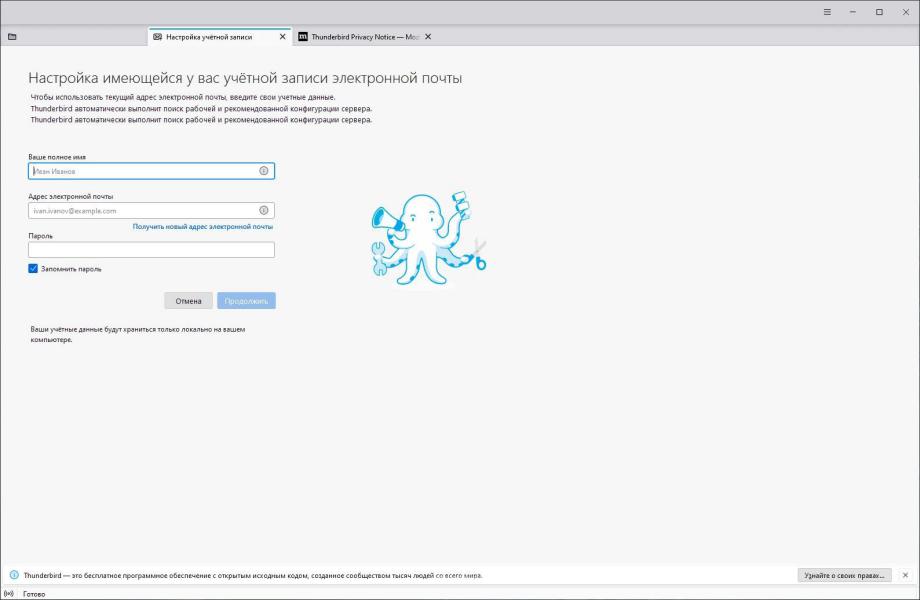Image resolution: width=920 pixels, height=600 pixels.
Task: Minimize the Thunderbird window
Action: pyautogui.click(x=853, y=12)
